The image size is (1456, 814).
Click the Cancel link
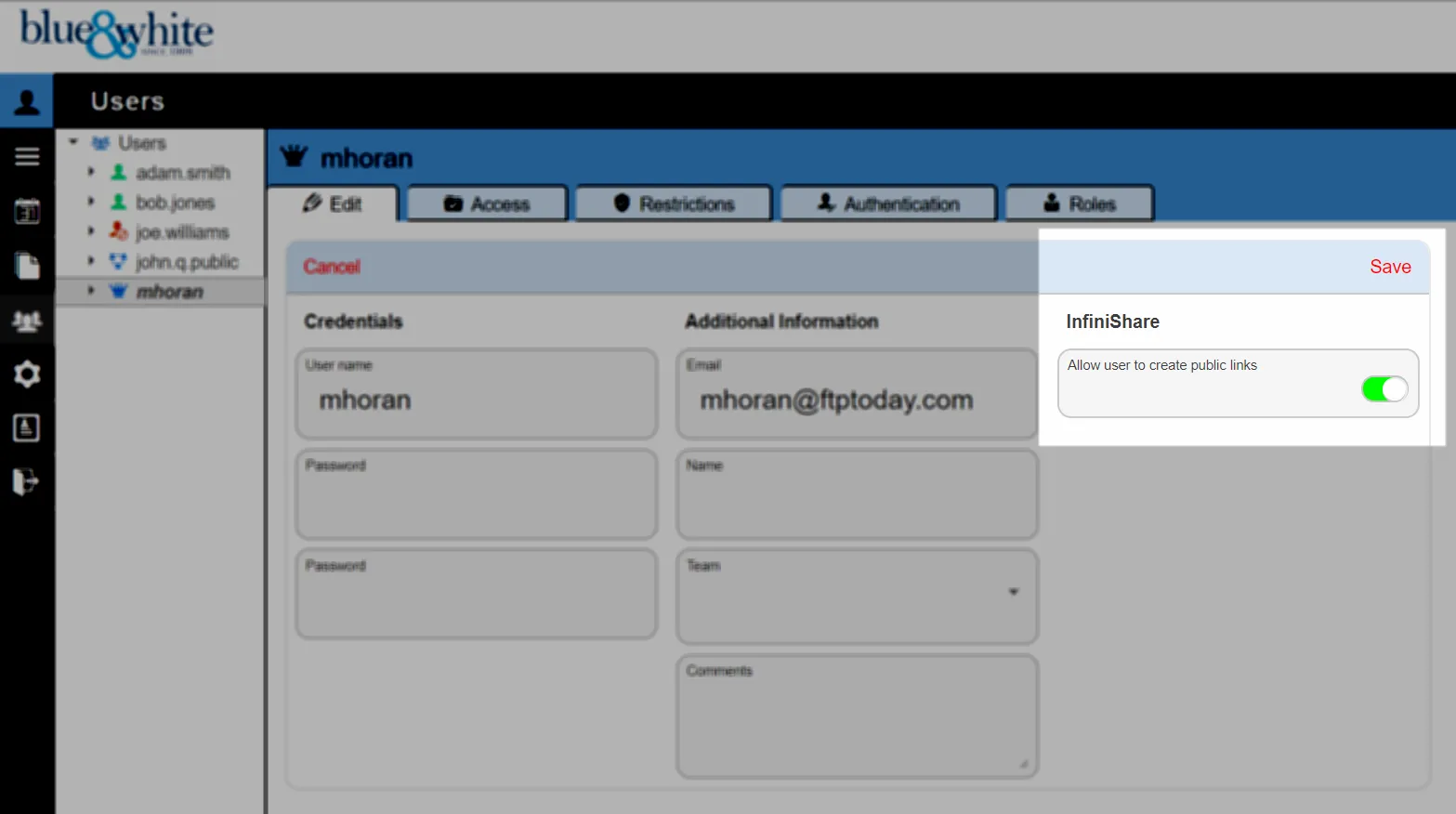click(331, 267)
